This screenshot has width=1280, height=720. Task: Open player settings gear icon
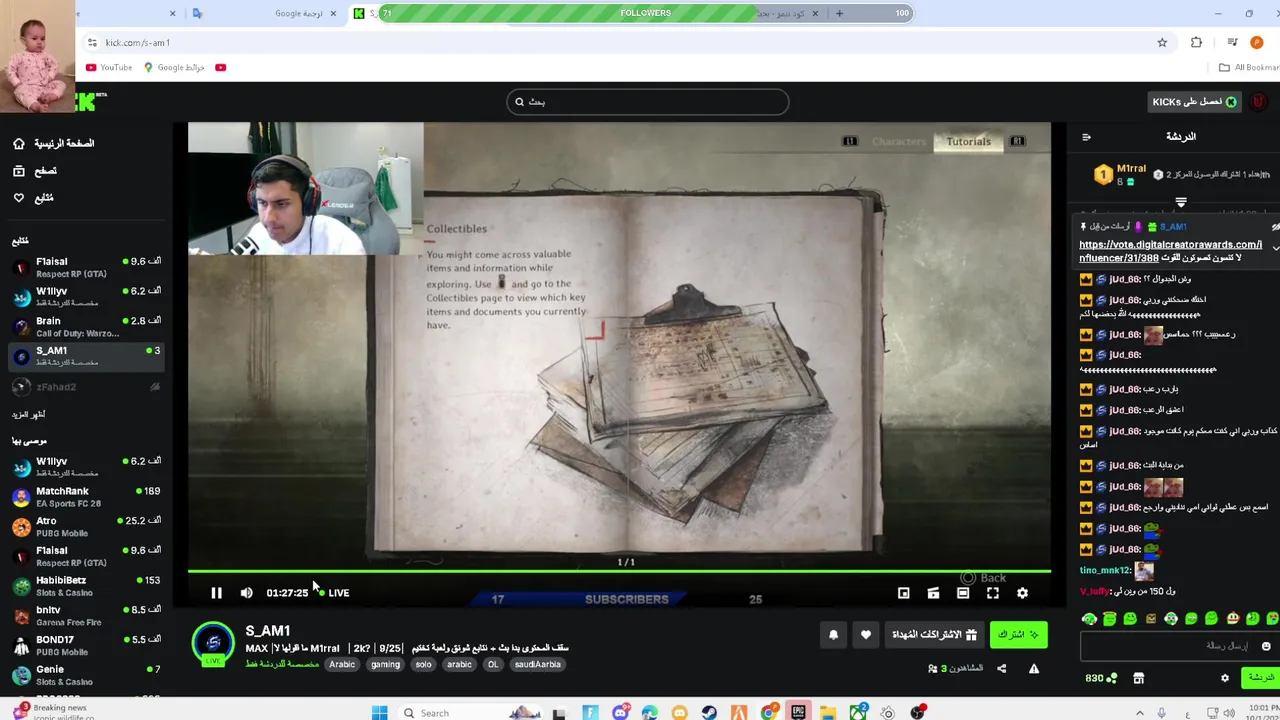[1022, 593]
